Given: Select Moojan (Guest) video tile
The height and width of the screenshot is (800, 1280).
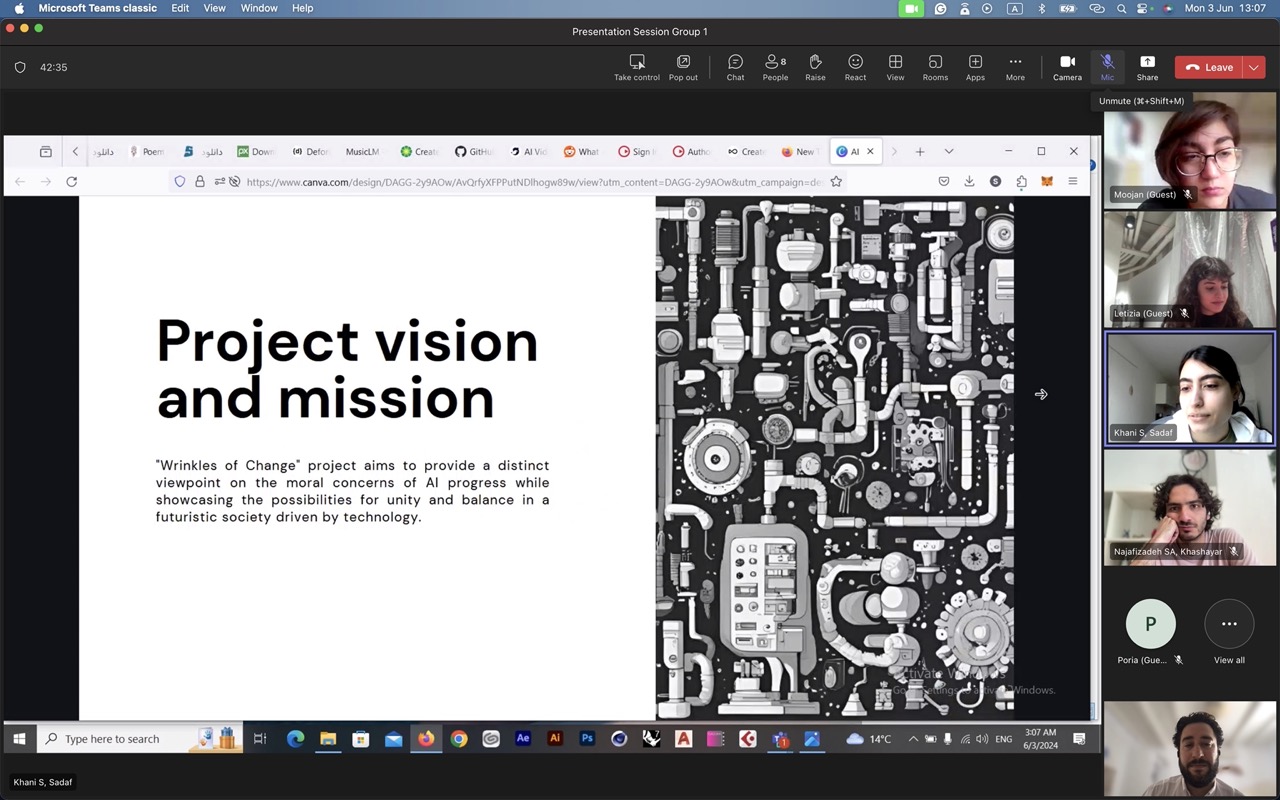Looking at the screenshot, I should tap(1190, 151).
